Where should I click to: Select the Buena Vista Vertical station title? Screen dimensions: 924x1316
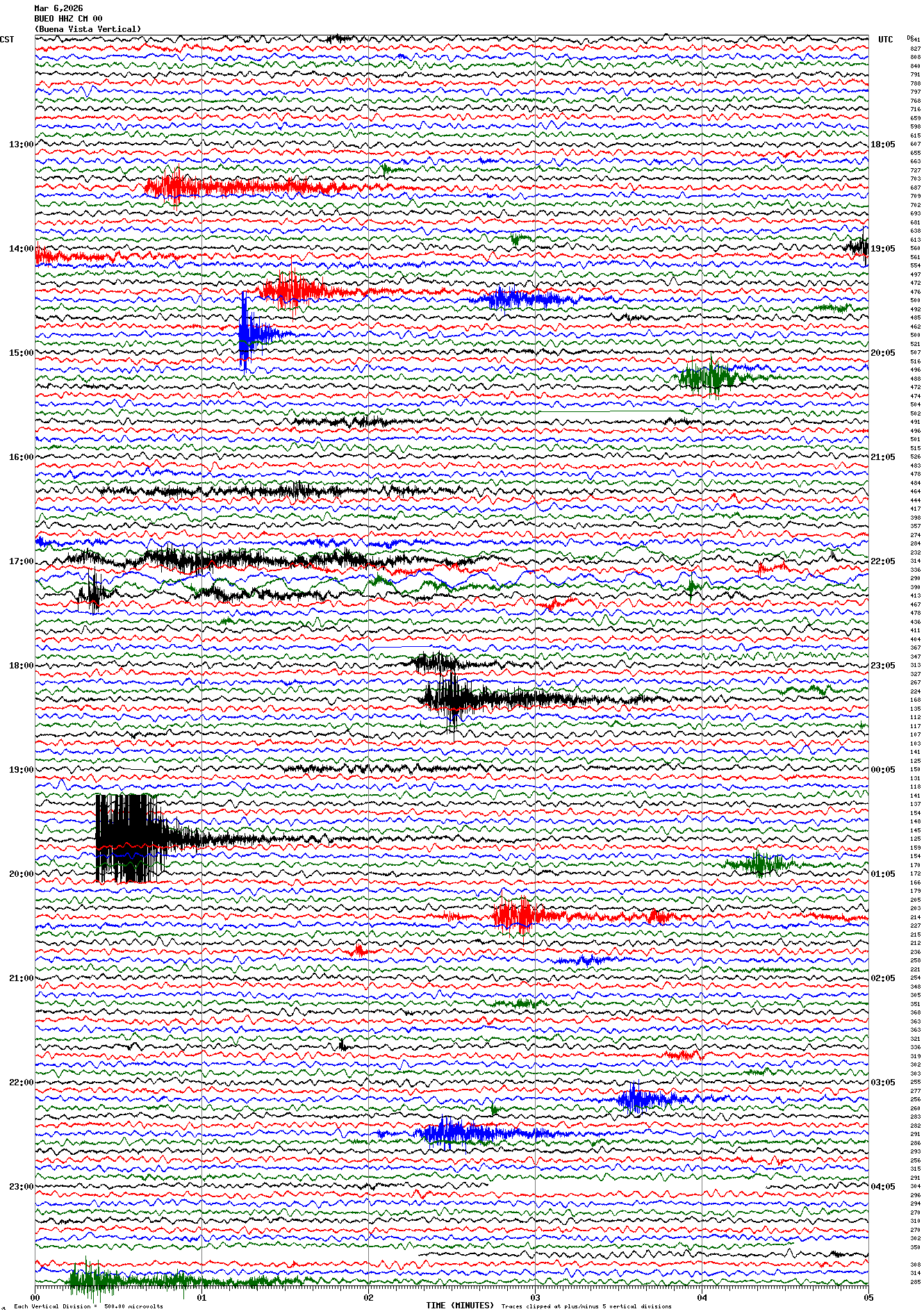click(x=88, y=29)
